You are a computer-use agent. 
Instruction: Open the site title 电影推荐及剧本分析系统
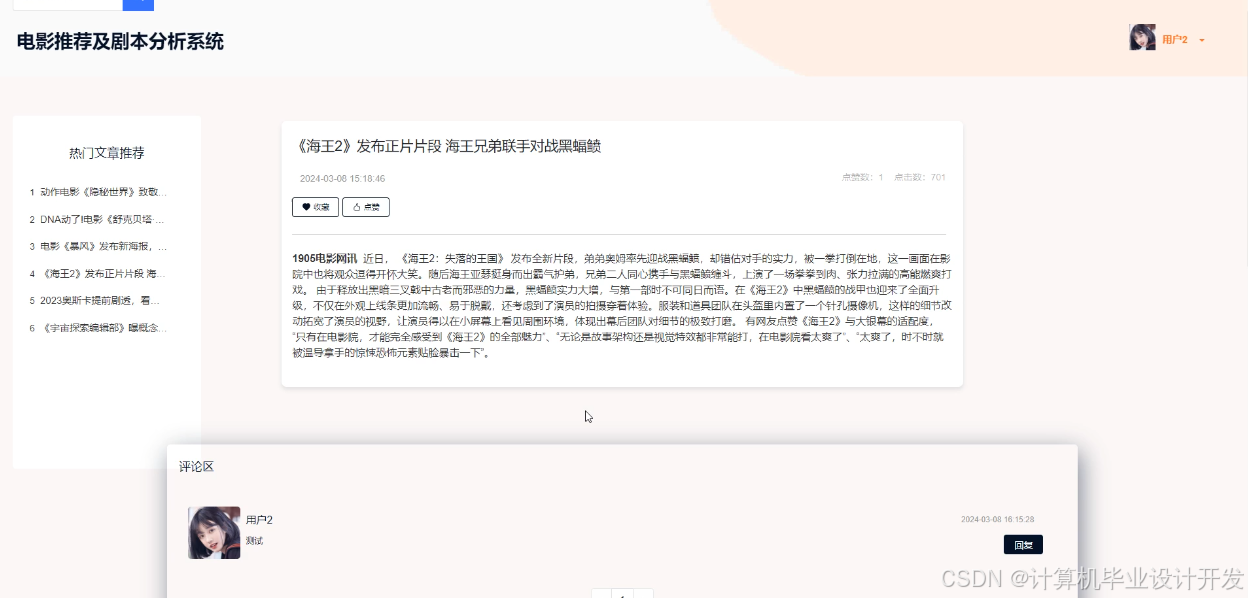(120, 41)
